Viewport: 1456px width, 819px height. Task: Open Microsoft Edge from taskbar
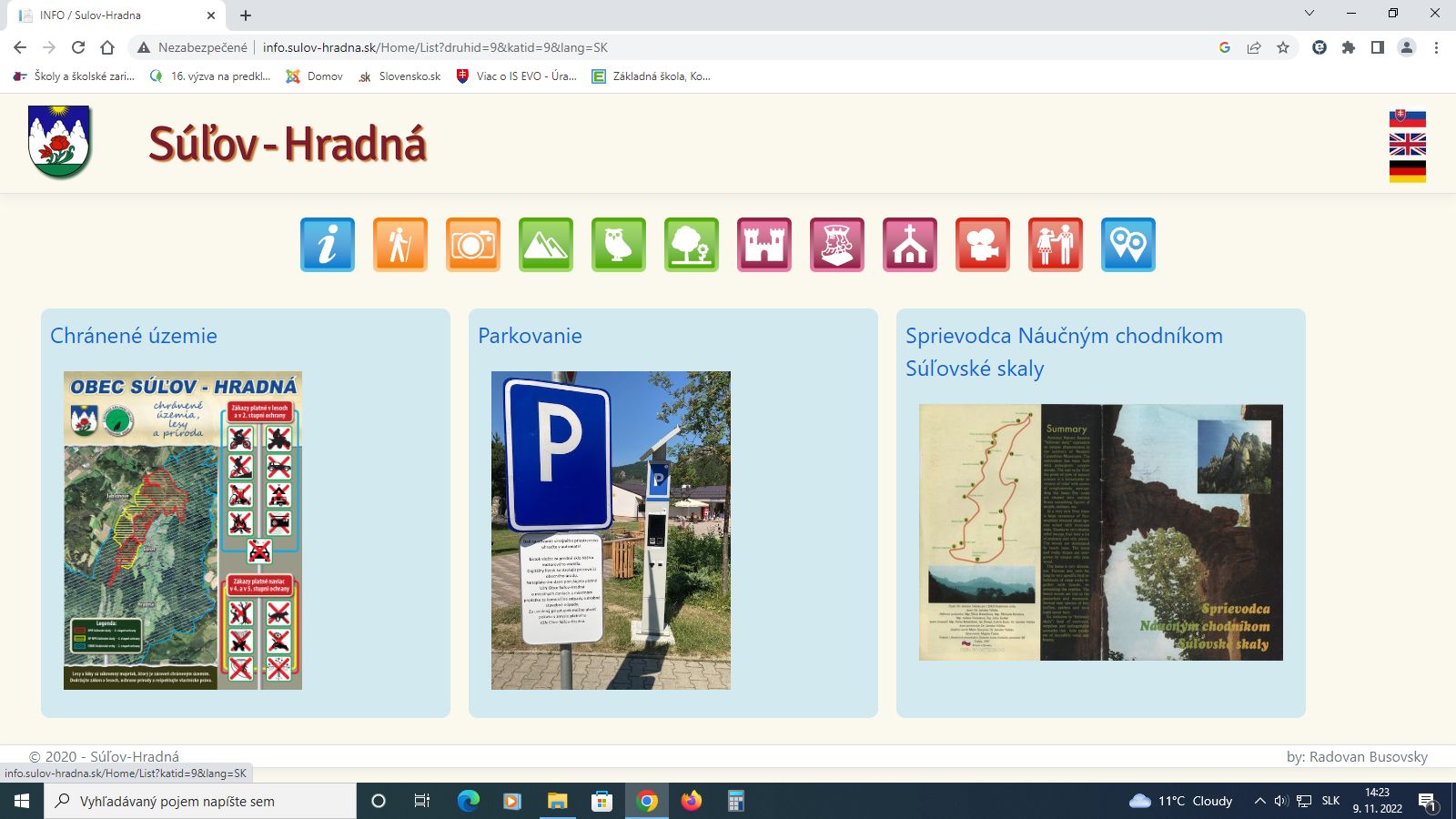coord(468,801)
